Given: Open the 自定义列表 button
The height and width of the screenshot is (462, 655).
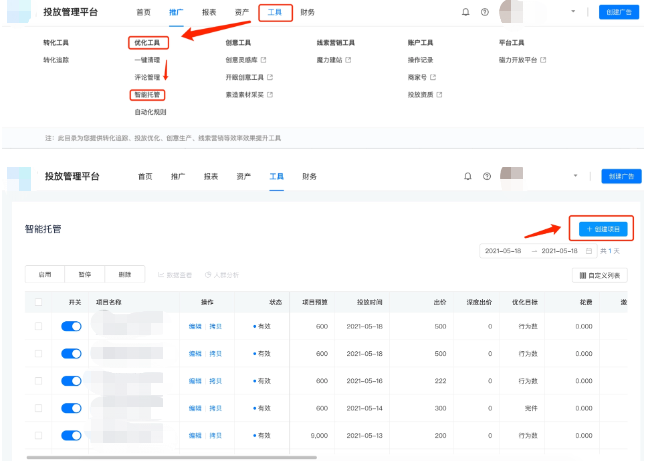Looking at the screenshot, I should tap(599, 275).
